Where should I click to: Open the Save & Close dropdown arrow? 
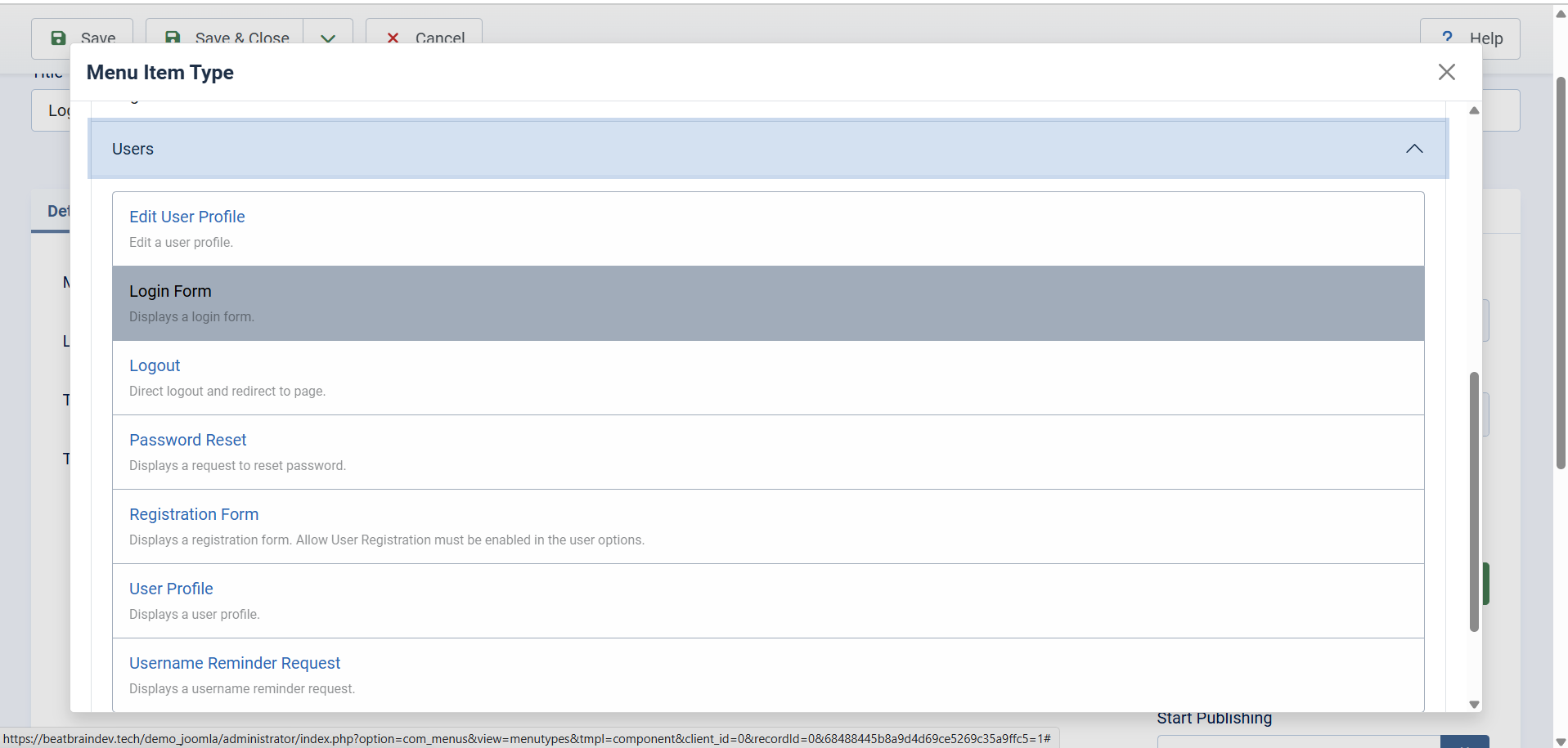click(328, 38)
